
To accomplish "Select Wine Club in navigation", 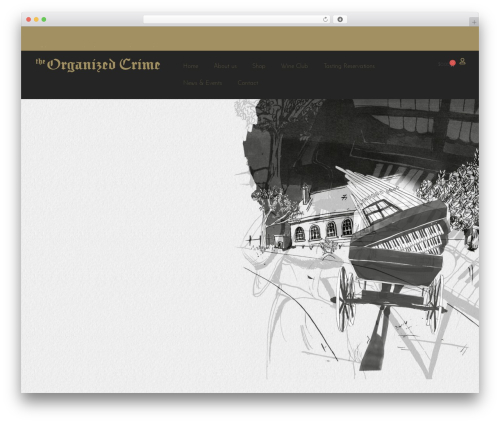I will (x=294, y=66).
